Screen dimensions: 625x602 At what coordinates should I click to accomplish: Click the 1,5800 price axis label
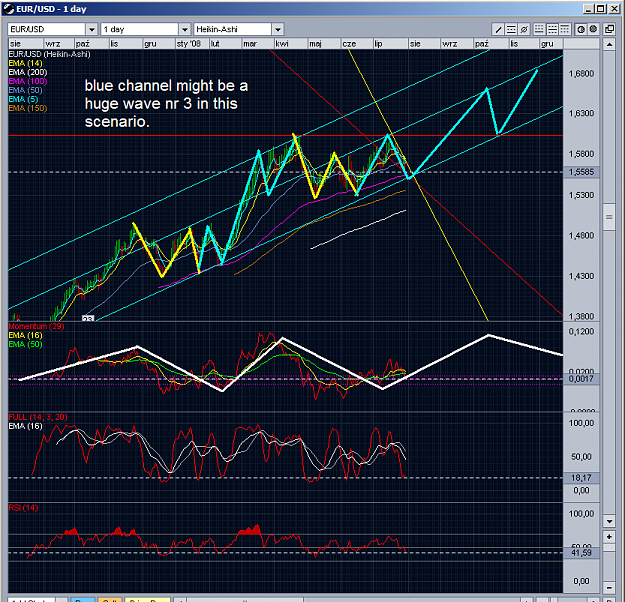(581, 154)
